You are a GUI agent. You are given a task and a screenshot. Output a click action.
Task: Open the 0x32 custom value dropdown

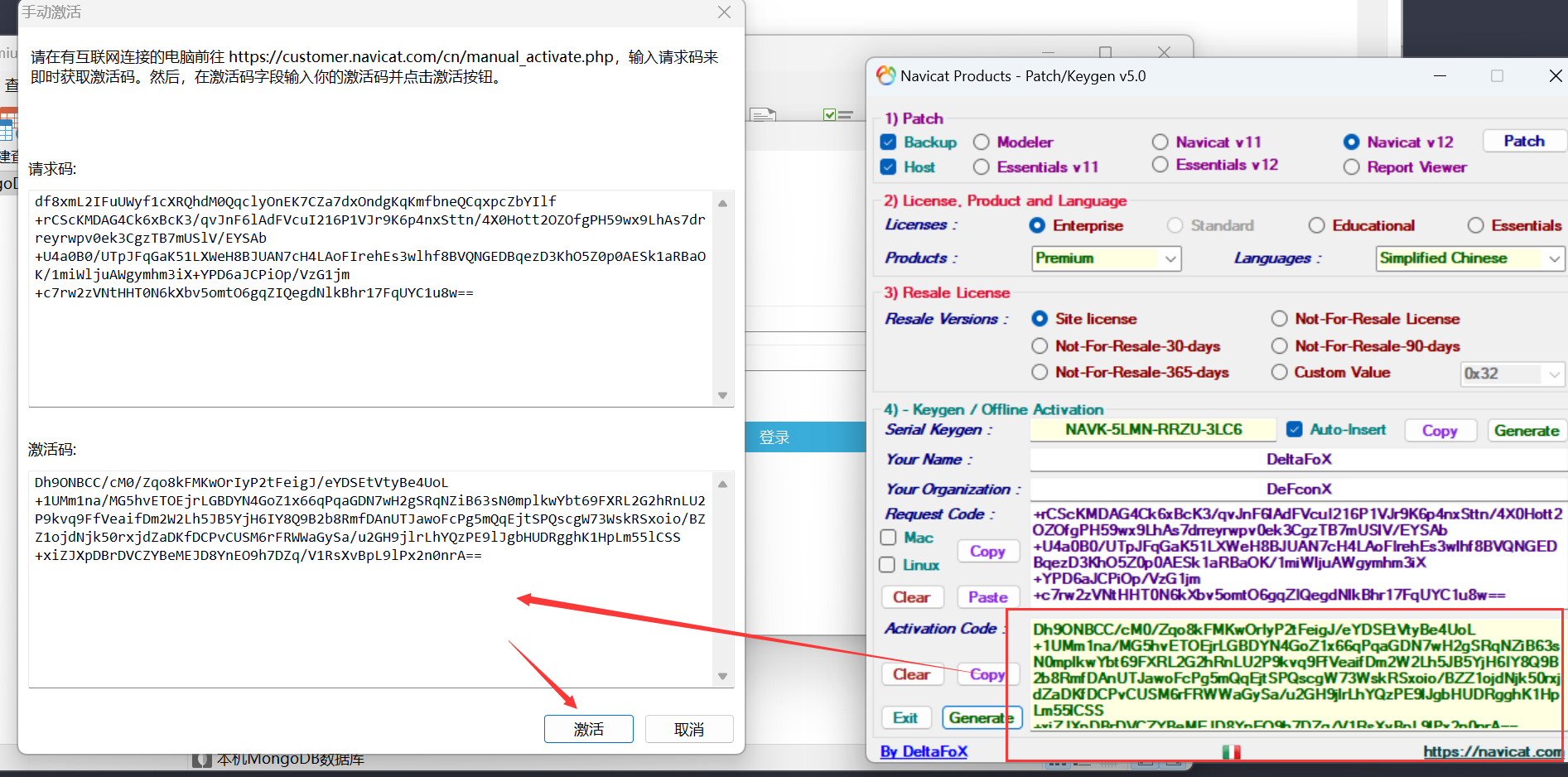coord(1513,374)
